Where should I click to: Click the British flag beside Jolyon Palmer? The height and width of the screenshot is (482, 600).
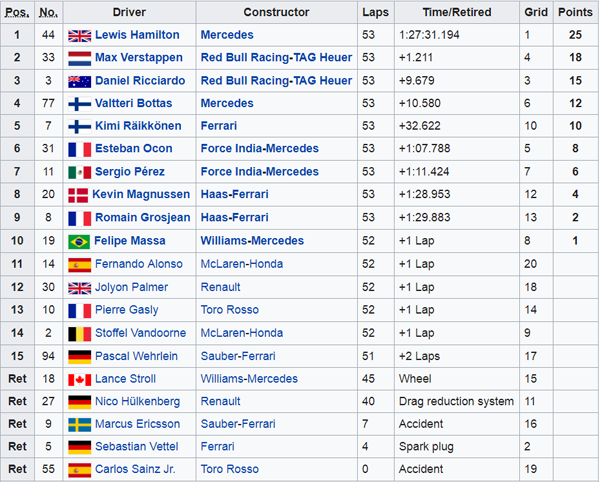[x=80, y=288]
